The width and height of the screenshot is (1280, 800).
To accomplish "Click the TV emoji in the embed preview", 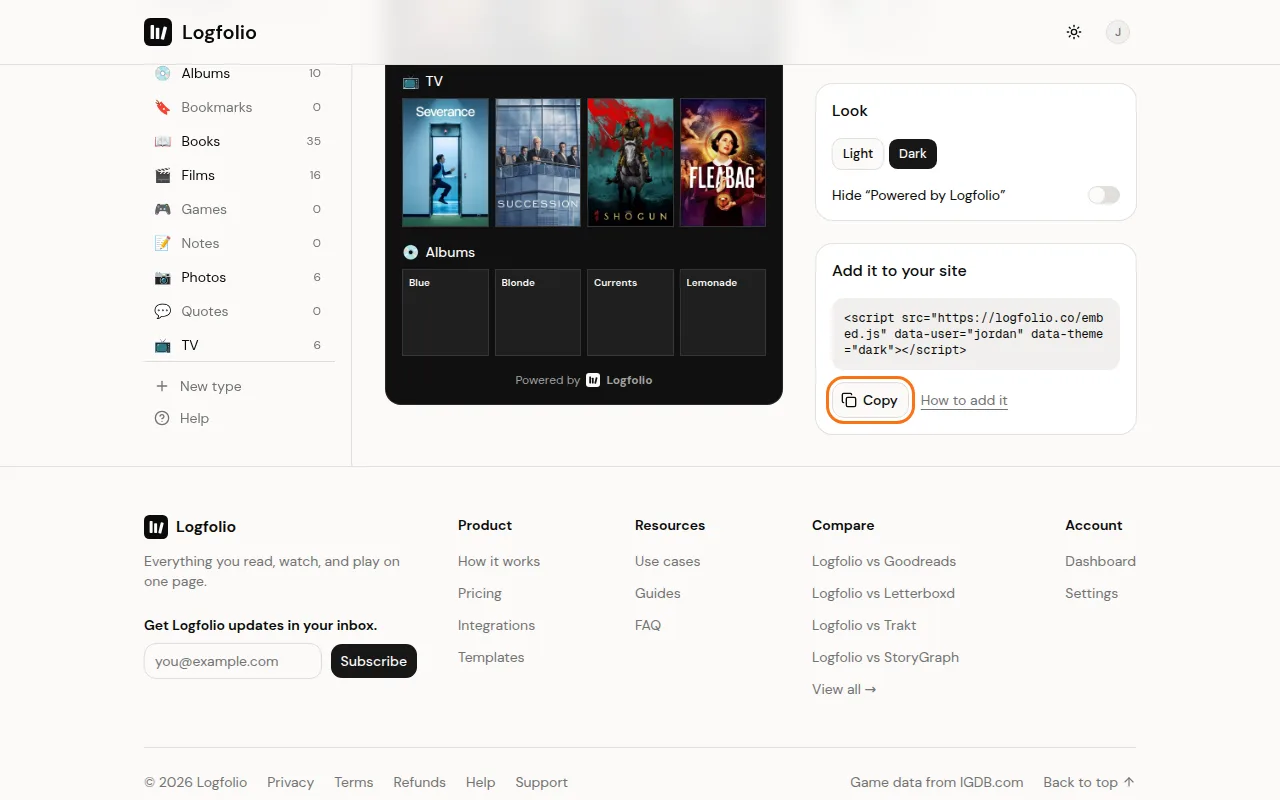I will (x=410, y=82).
